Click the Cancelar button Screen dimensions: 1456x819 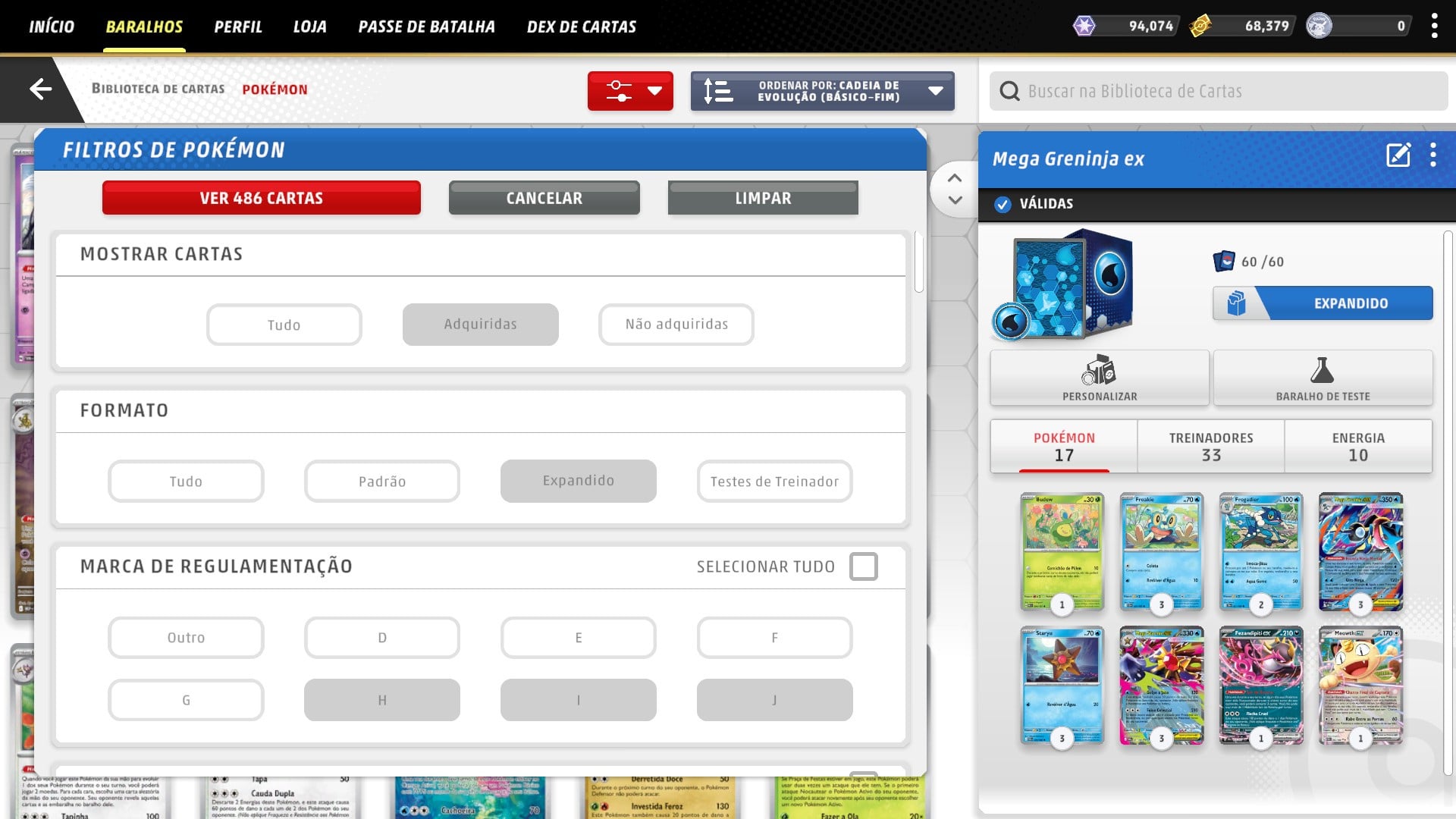544,198
